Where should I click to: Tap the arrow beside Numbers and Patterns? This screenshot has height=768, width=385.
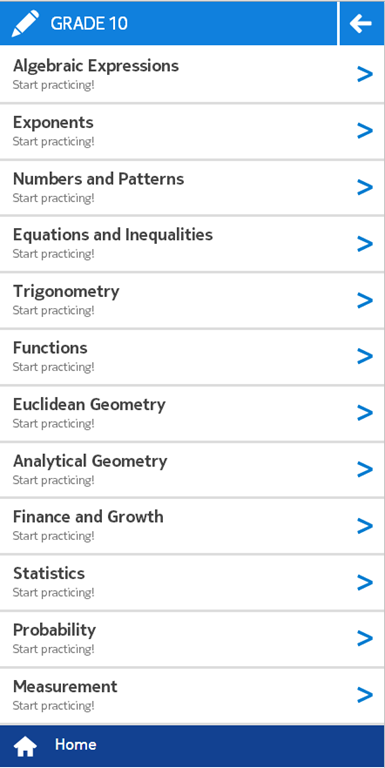[365, 187]
